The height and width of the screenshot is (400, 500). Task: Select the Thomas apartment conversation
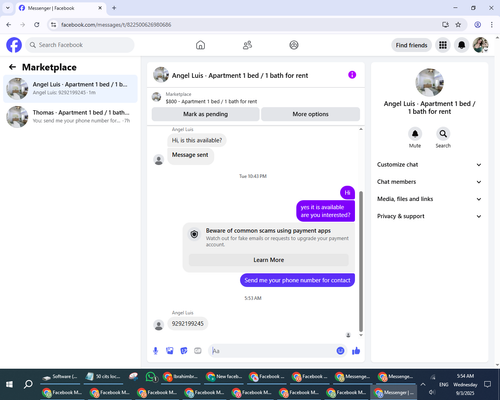coord(70,117)
